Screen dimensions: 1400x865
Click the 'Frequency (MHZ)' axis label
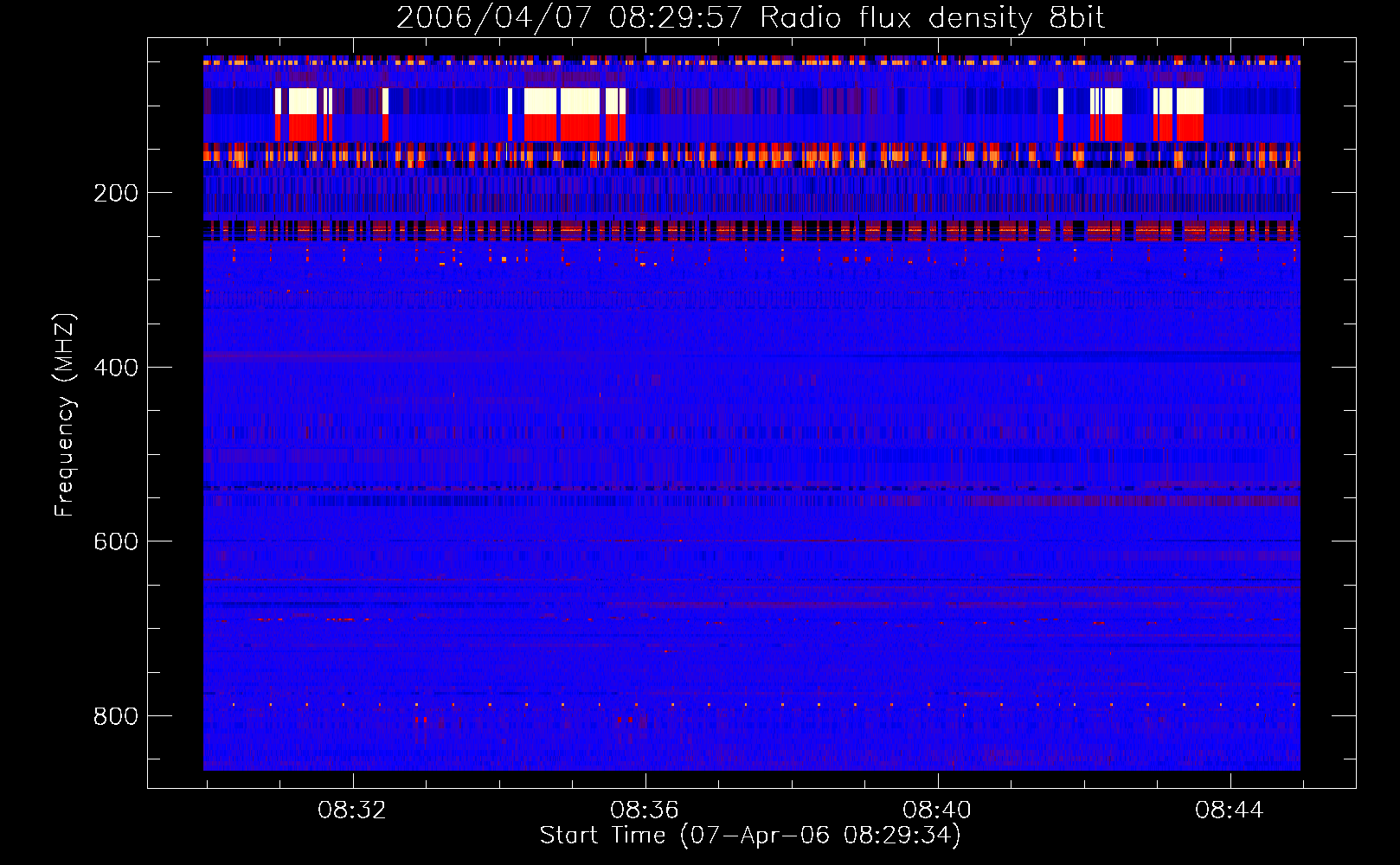click(65, 414)
